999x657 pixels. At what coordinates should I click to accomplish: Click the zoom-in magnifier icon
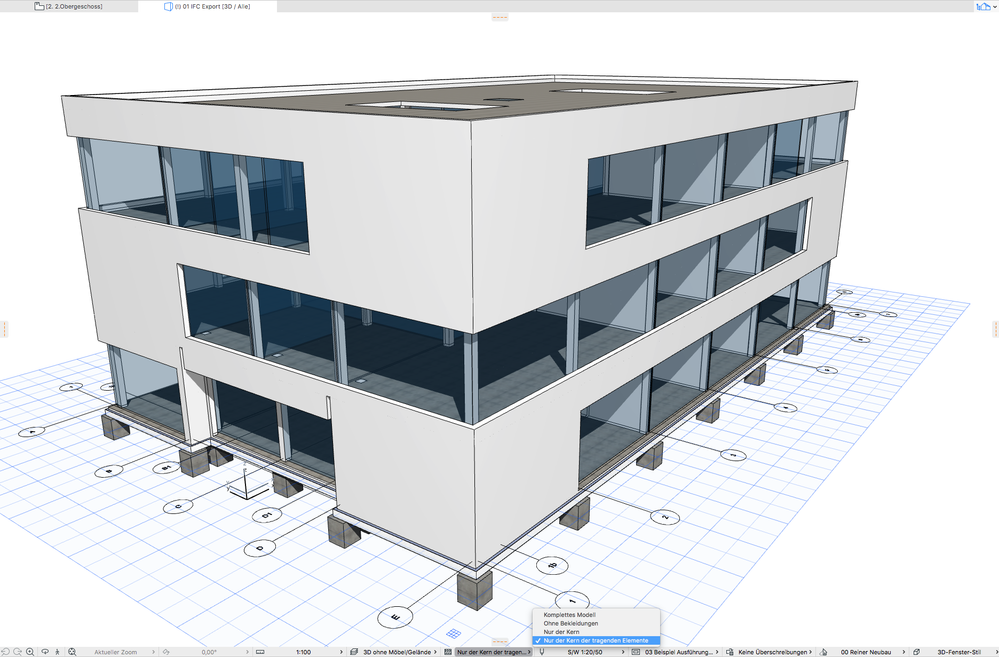(30, 652)
